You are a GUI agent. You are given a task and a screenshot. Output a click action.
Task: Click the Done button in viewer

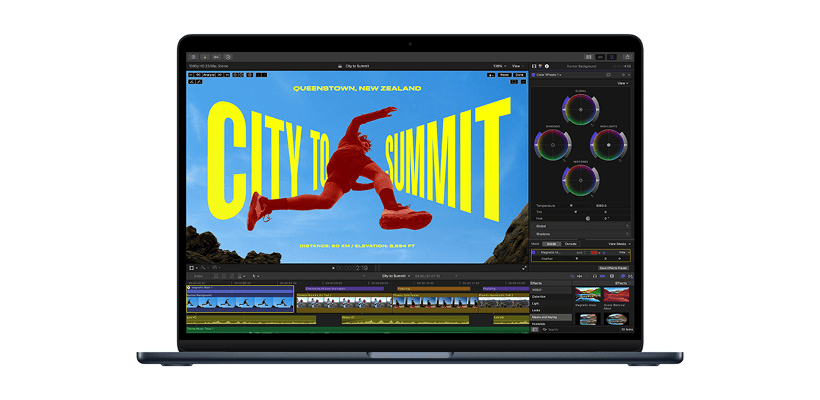pyautogui.click(x=519, y=75)
